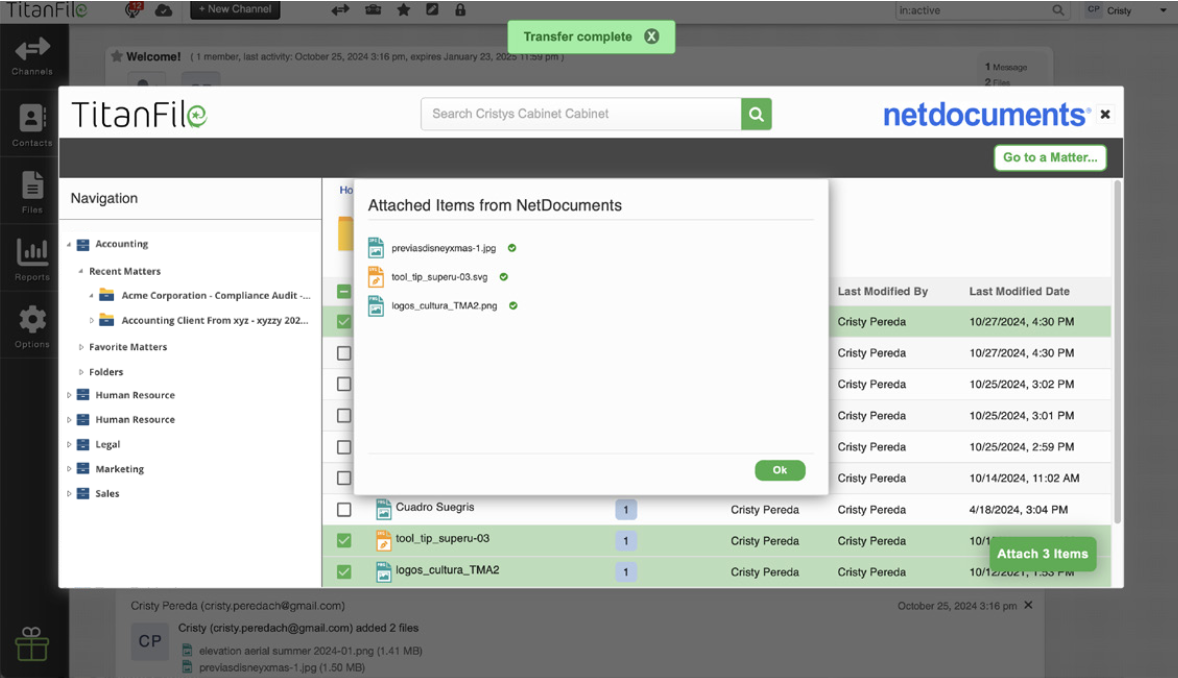Screen dimensions: 1178x678
Task: Open Contacts in the left sidebar
Action: (32, 125)
